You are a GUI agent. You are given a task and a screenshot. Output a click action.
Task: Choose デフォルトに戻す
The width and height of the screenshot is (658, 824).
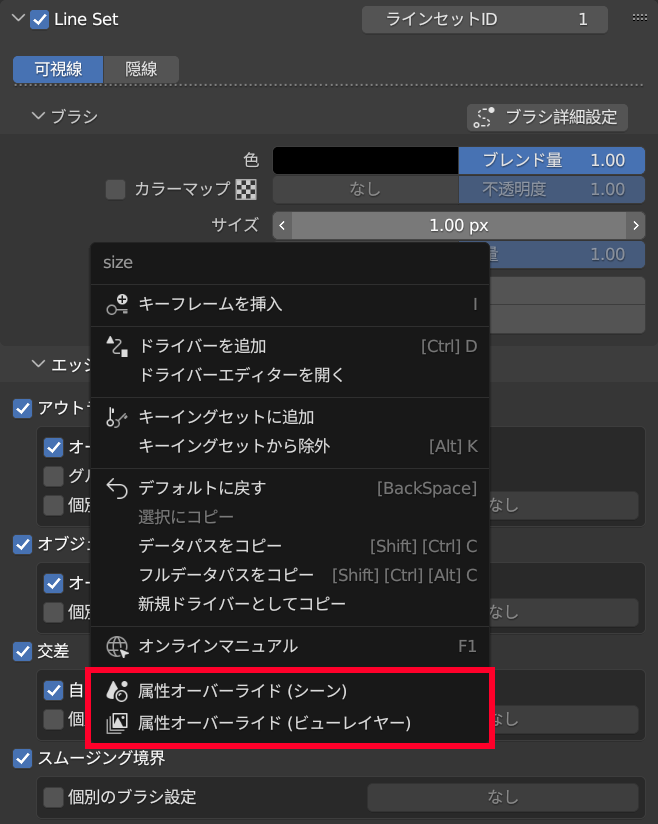pyautogui.click(x=290, y=488)
